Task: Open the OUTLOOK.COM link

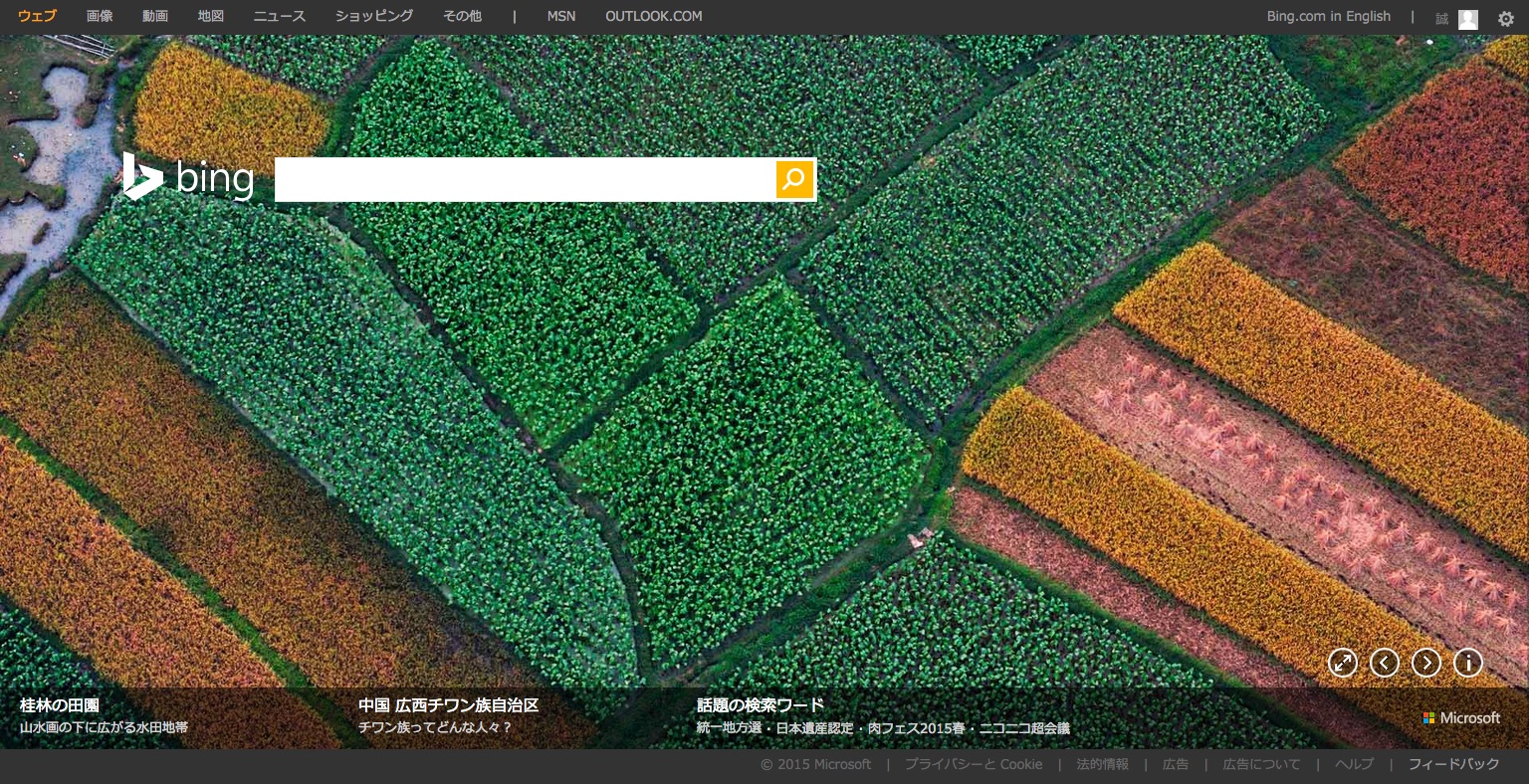Action: [653, 16]
